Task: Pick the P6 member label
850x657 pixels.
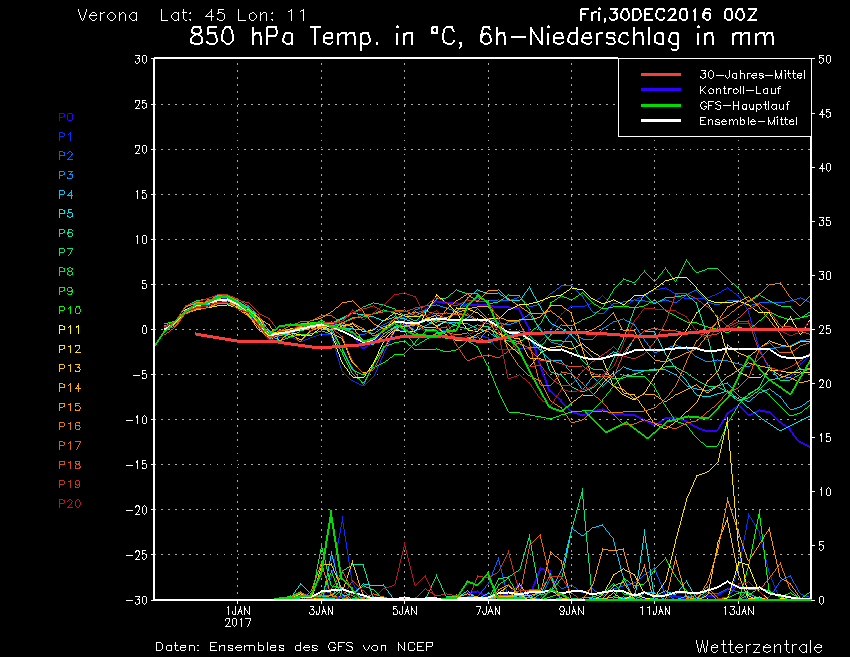Action: coord(66,233)
